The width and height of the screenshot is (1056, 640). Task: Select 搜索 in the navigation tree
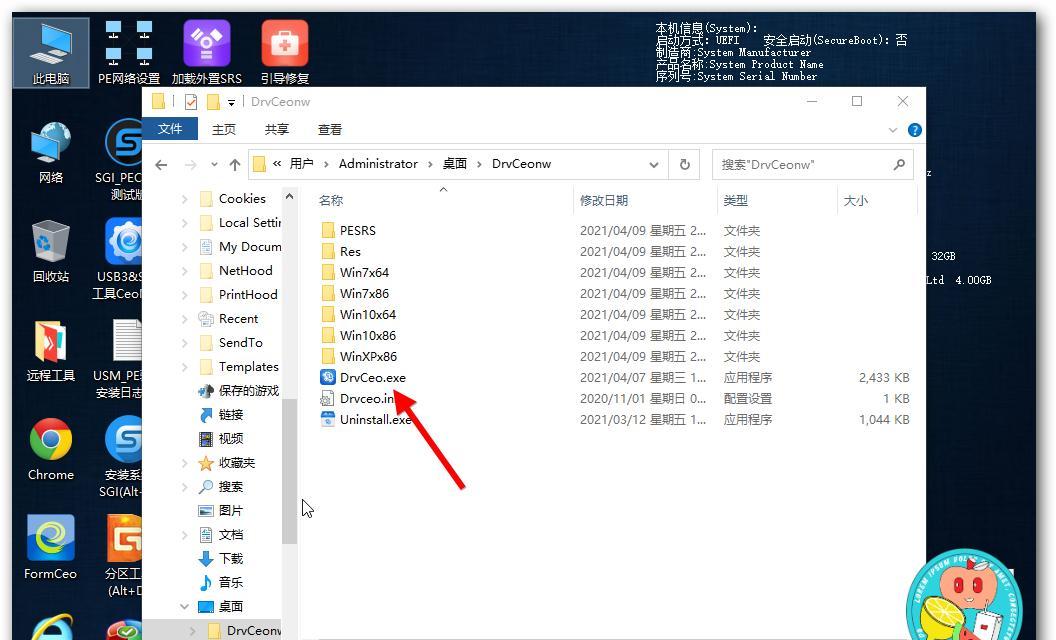pos(231,486)
